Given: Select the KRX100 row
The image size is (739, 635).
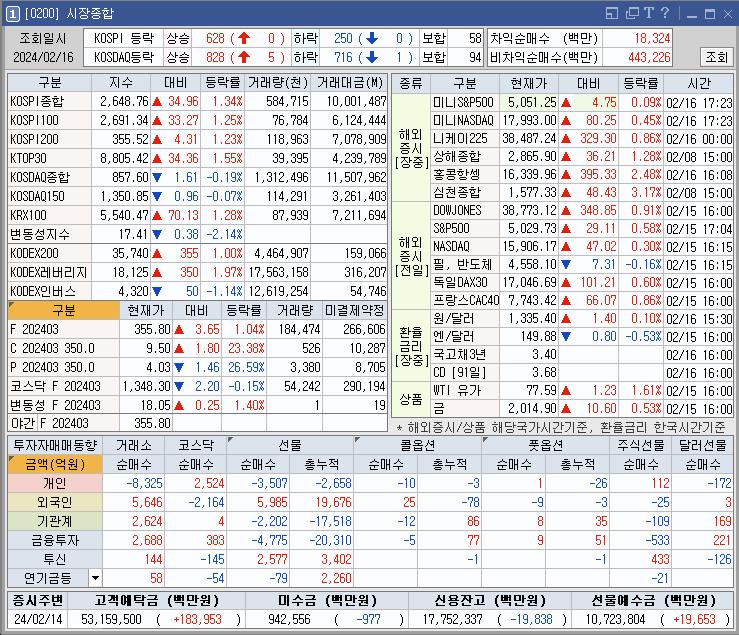Looking at the screenshot, I should click(x=197, y=215).
